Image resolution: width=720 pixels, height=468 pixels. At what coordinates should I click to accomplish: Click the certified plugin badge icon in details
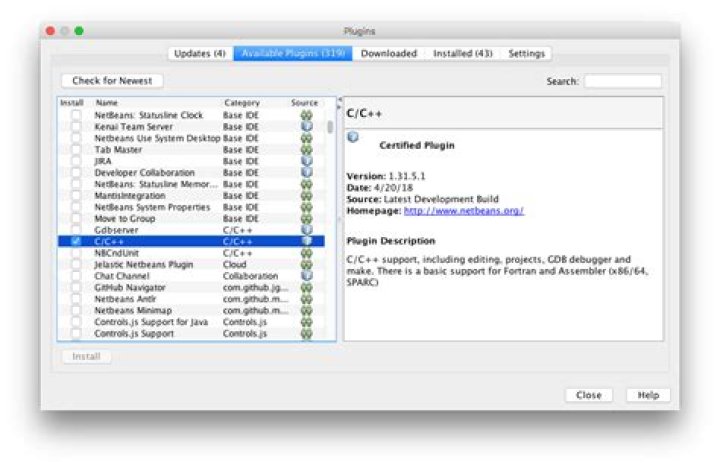click(353, 138)
